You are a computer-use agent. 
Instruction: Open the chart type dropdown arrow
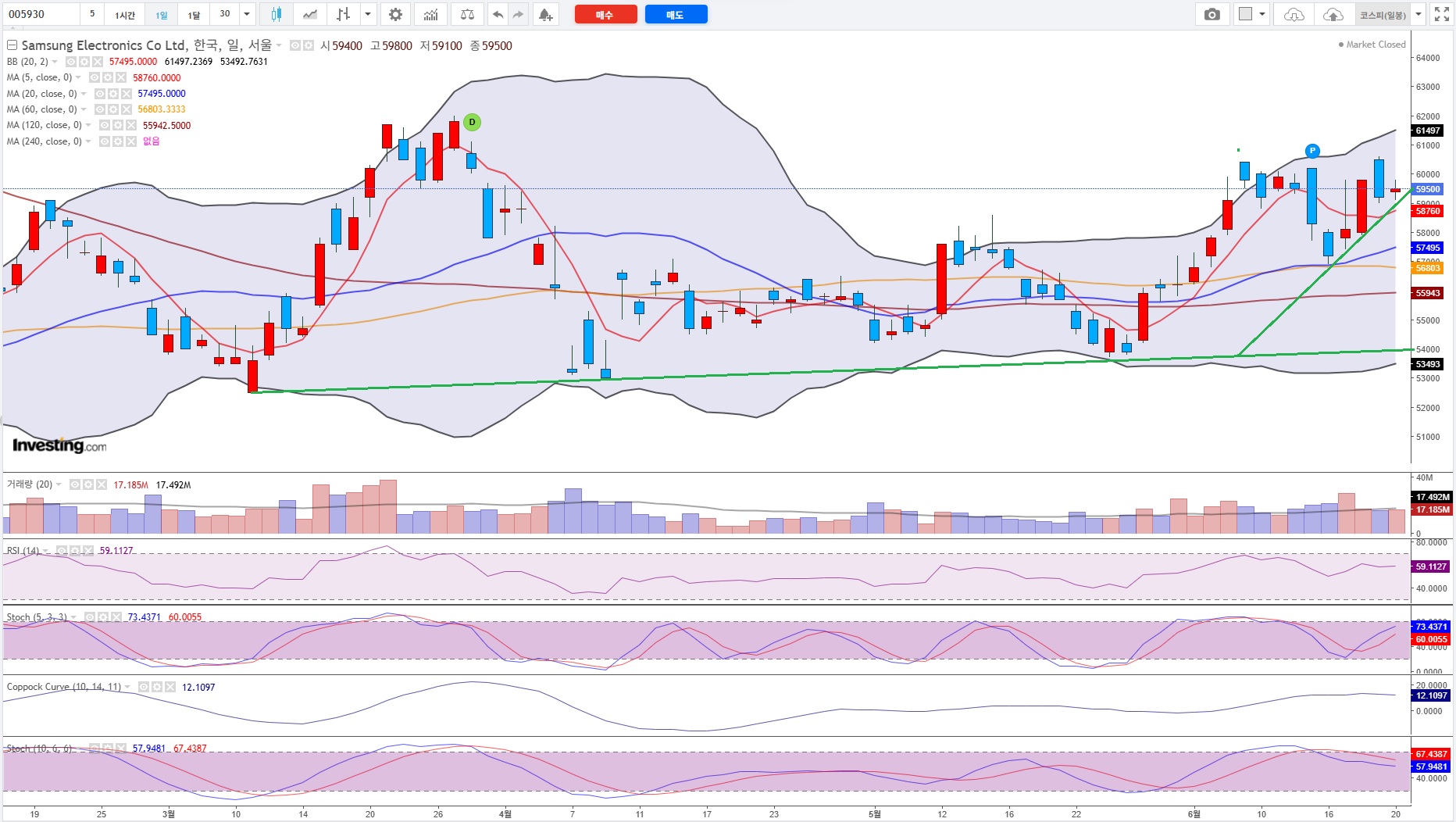[368, 14]
